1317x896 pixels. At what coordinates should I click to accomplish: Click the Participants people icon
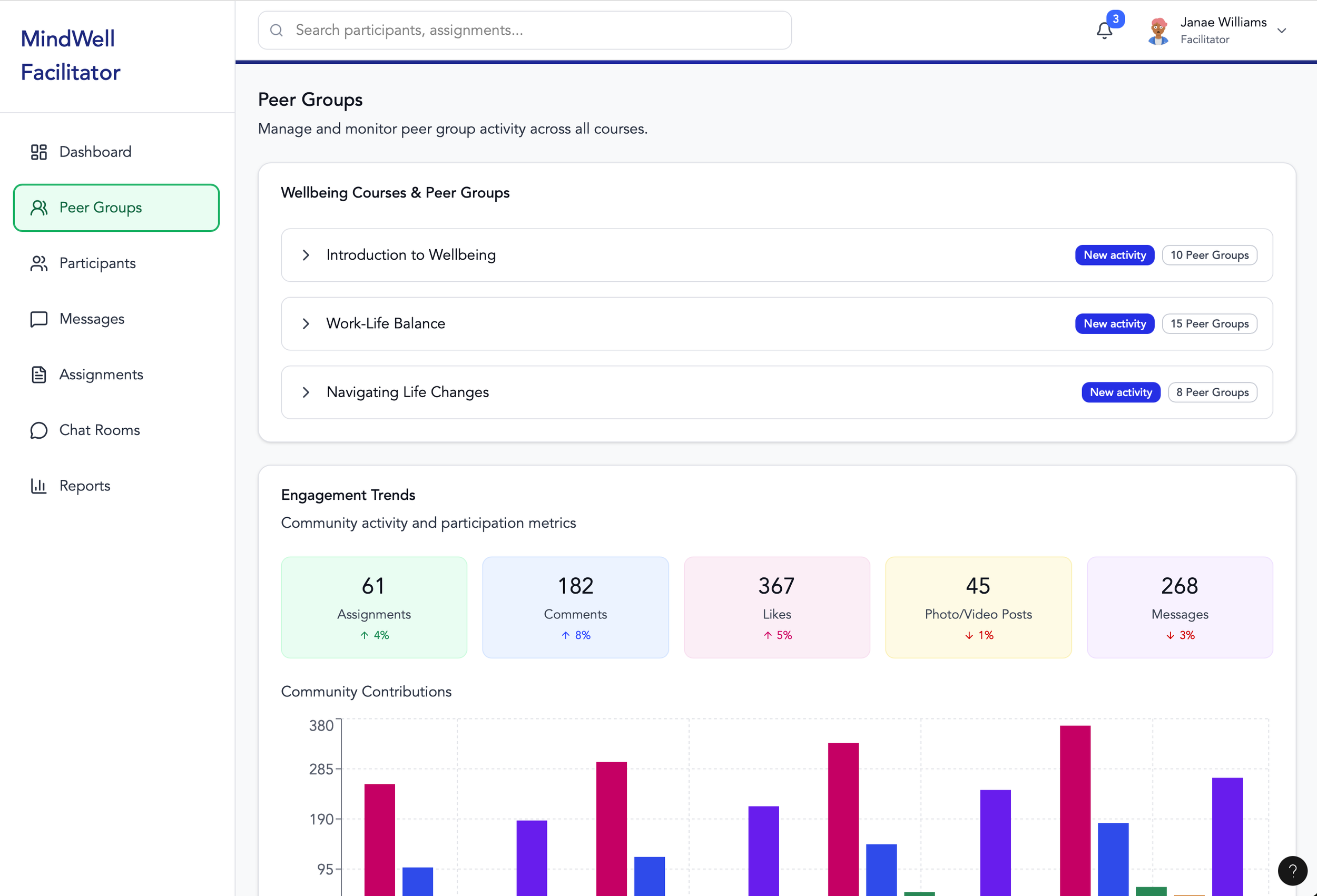(x=38, y=263)
